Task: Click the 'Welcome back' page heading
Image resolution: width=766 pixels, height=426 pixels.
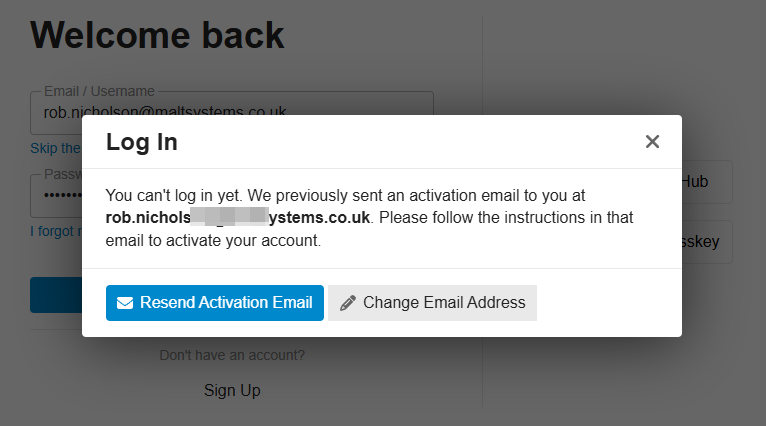Action: tap(158, 35)
